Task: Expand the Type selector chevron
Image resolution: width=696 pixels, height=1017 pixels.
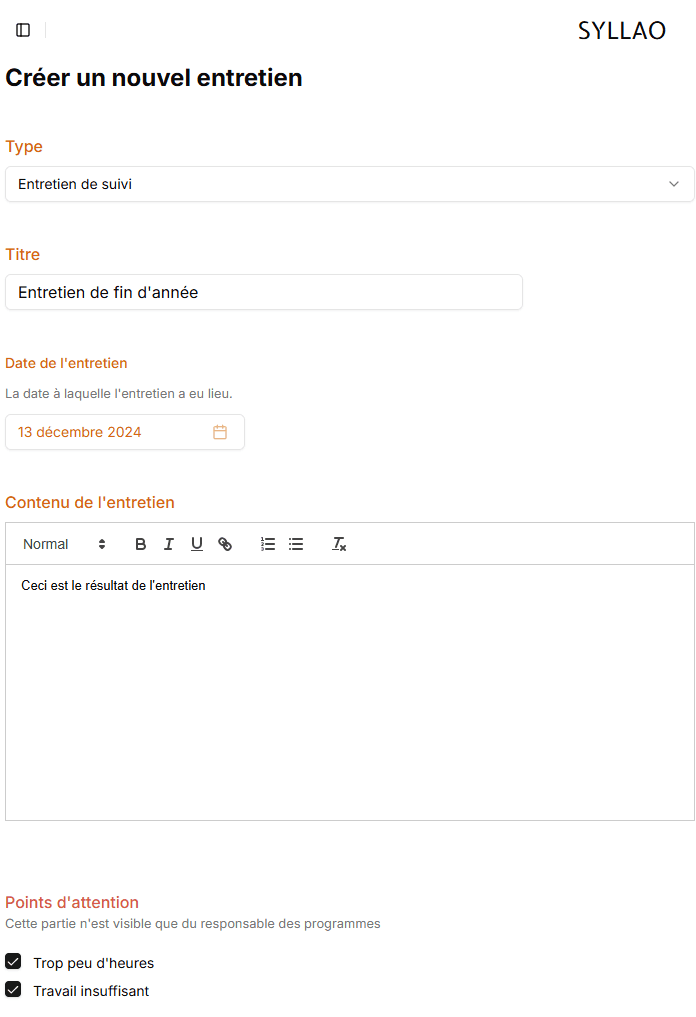Action: (x=676, y=184)
